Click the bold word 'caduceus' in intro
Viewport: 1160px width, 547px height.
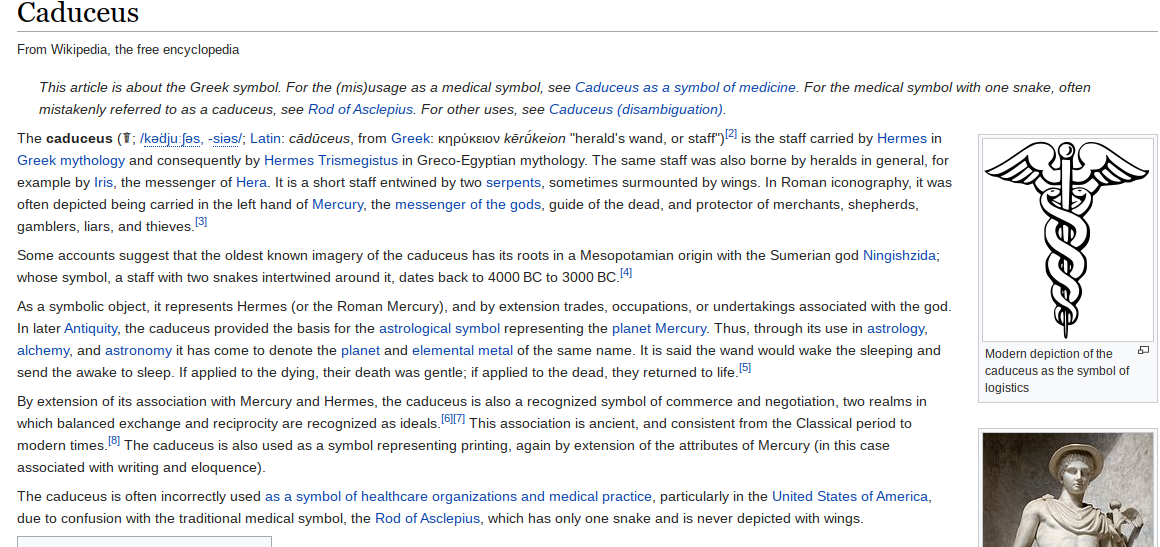coord(79,138)
